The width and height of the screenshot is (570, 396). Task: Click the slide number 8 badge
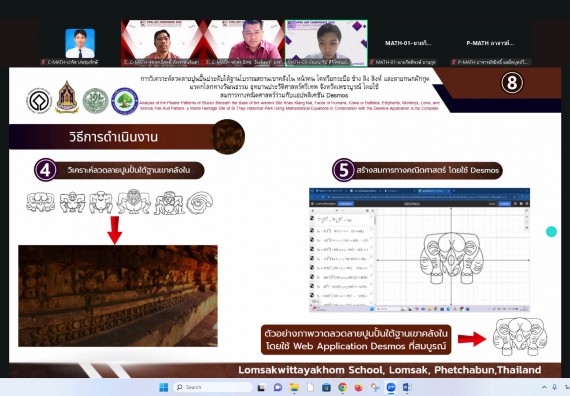[512, 83]
